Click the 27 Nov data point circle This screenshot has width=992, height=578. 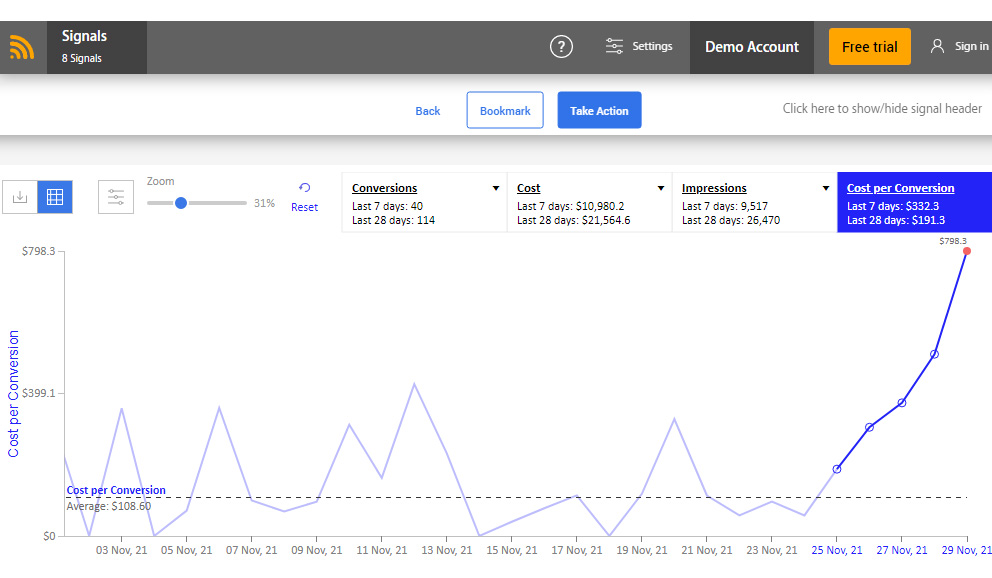click(x=902, y=403)
